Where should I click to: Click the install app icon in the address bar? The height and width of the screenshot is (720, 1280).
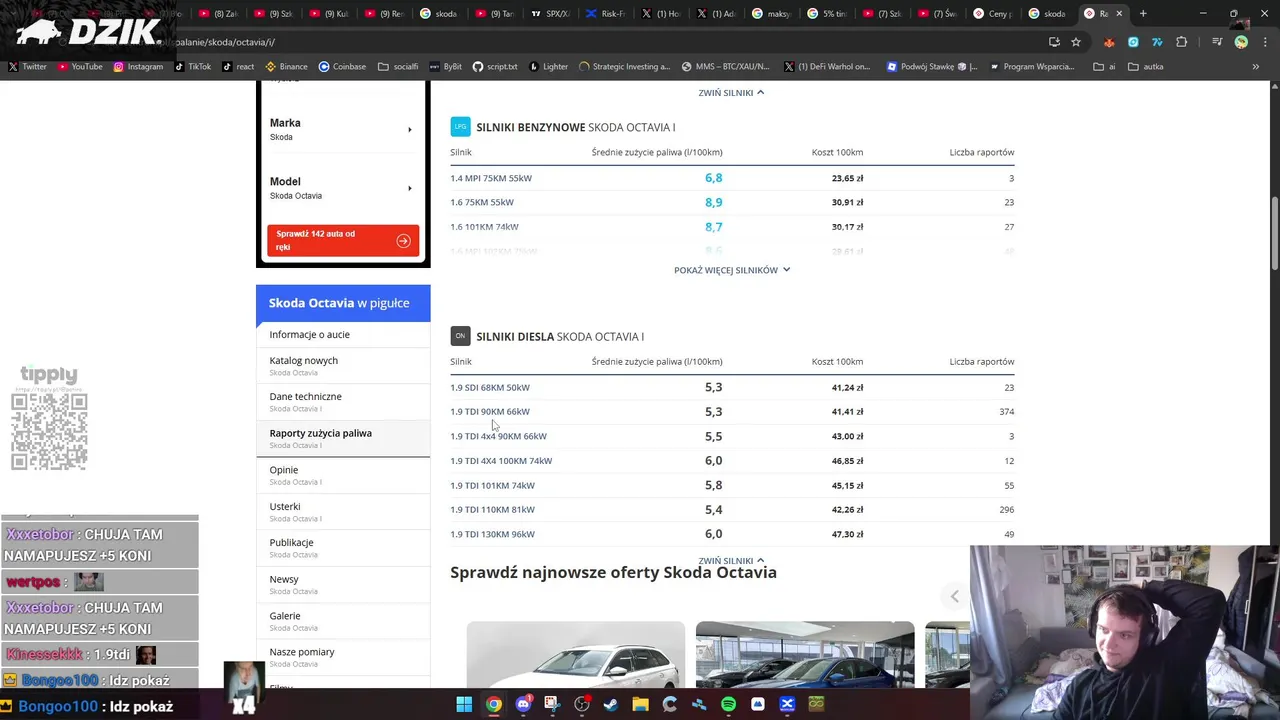1054,42
